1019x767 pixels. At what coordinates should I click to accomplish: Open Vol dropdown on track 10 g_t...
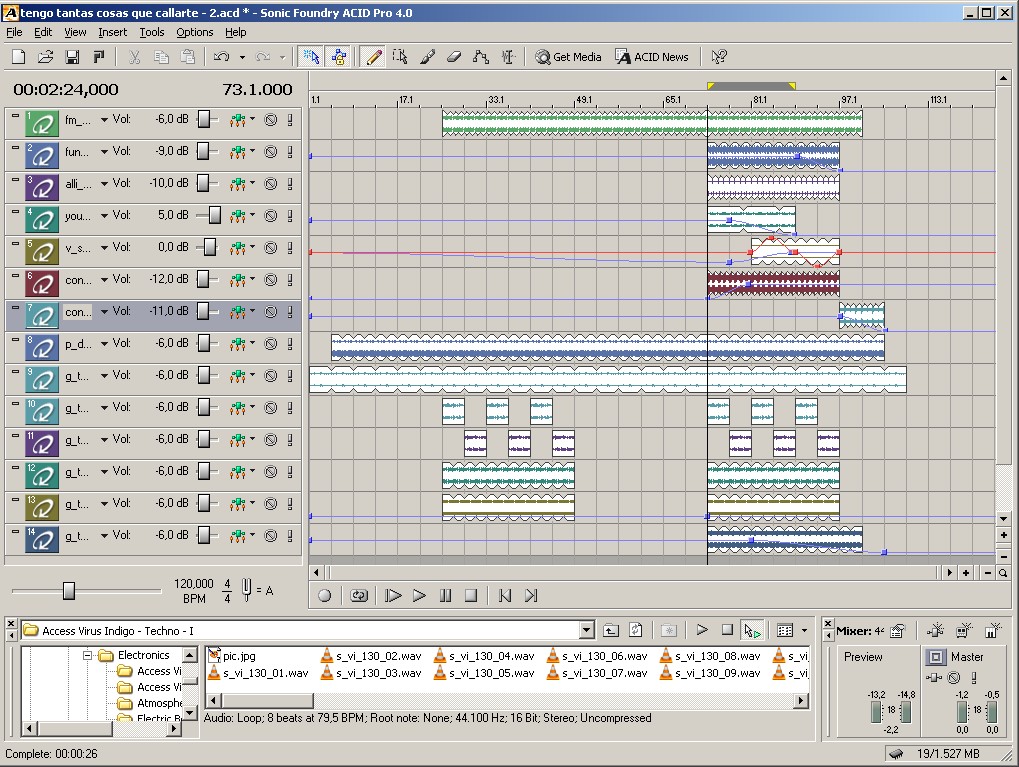104,408
